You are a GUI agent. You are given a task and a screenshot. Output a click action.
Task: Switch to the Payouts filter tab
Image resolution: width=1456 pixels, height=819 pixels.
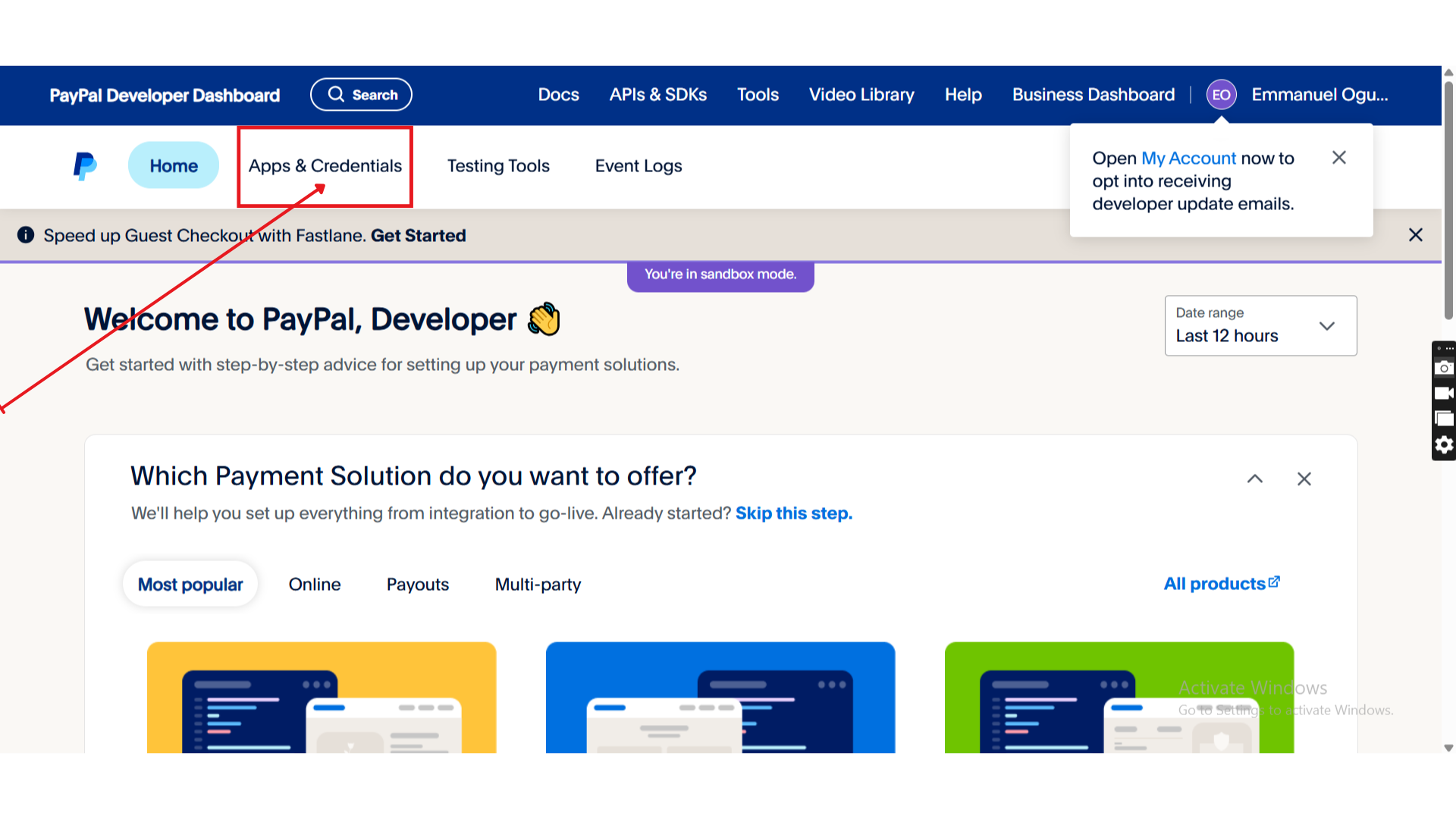(417, 585)
